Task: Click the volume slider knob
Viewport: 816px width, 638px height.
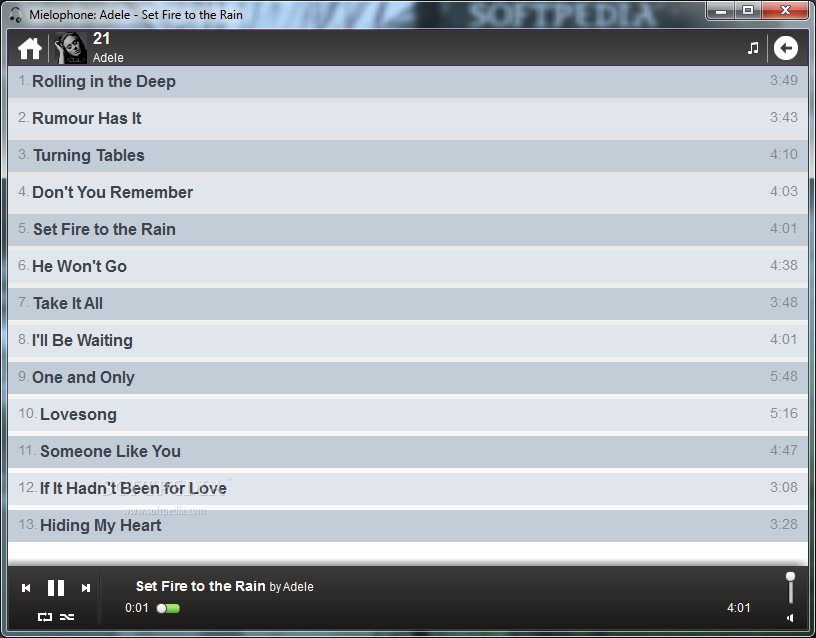Action: pos(790,577)
